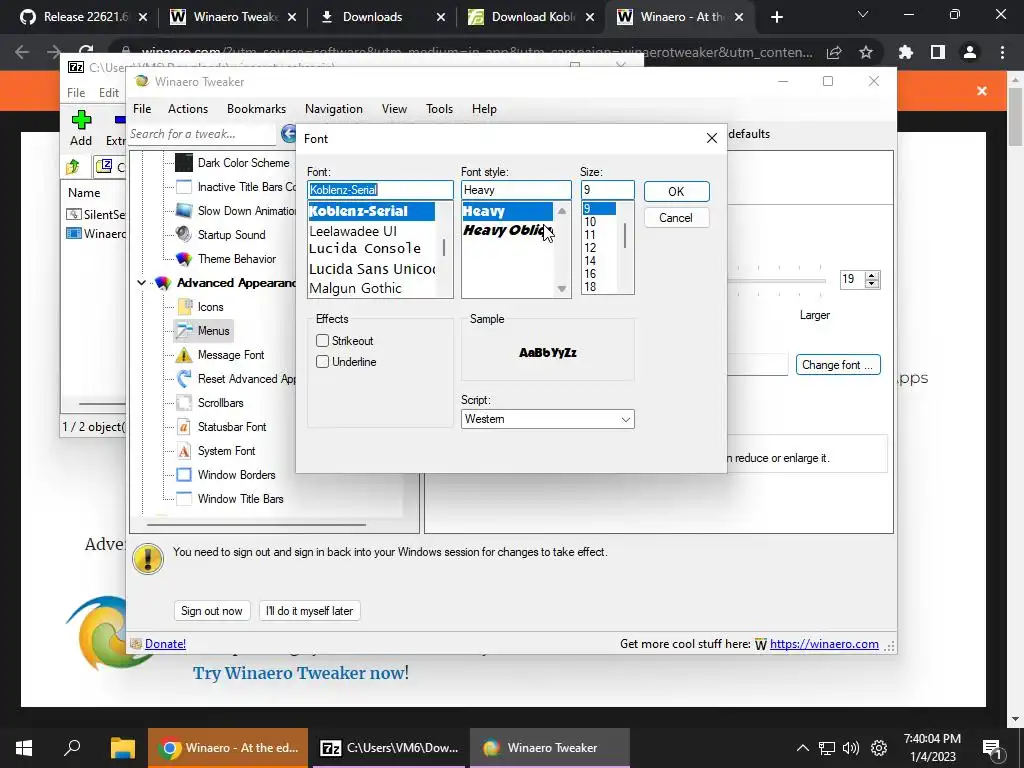Click the System Font icon

tap(184, 451)
